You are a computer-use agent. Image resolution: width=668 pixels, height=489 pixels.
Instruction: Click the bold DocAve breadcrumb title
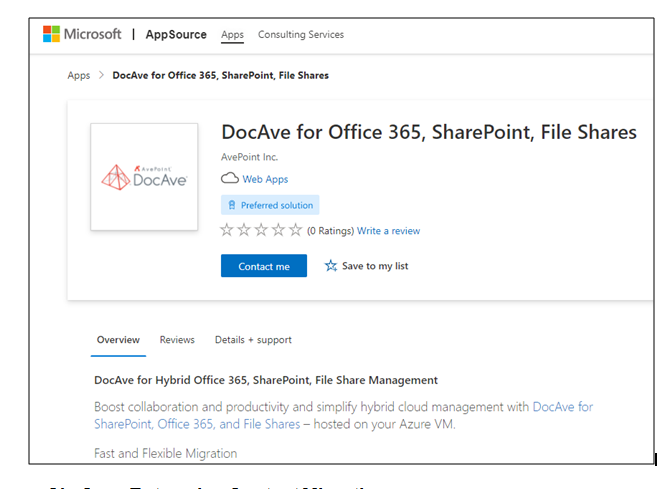221,75
